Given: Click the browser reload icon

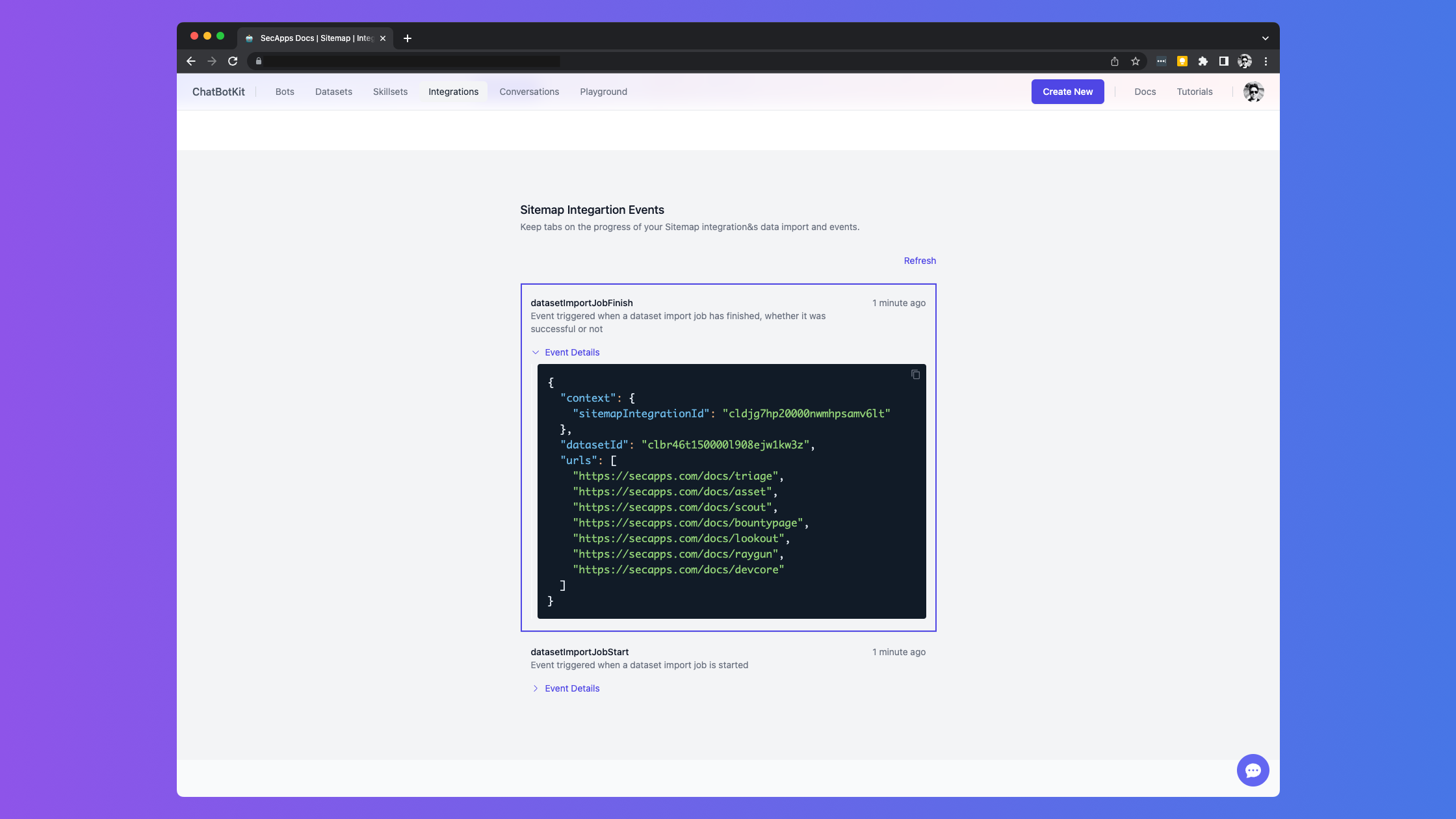Looking at the screenshot, I should click(x=233, y=61).
